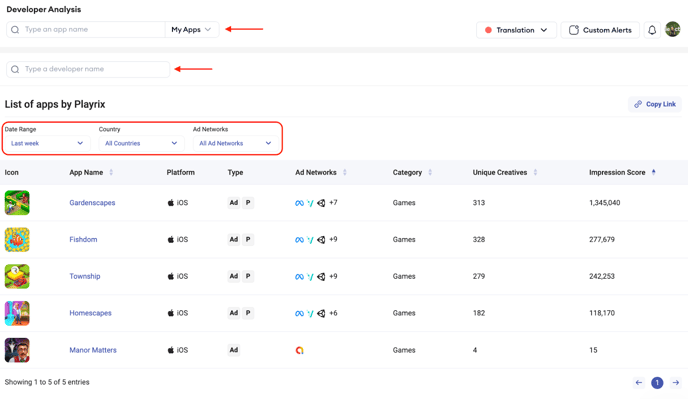Click the +7 more networks in Gardenscapes row

(333, 203)
